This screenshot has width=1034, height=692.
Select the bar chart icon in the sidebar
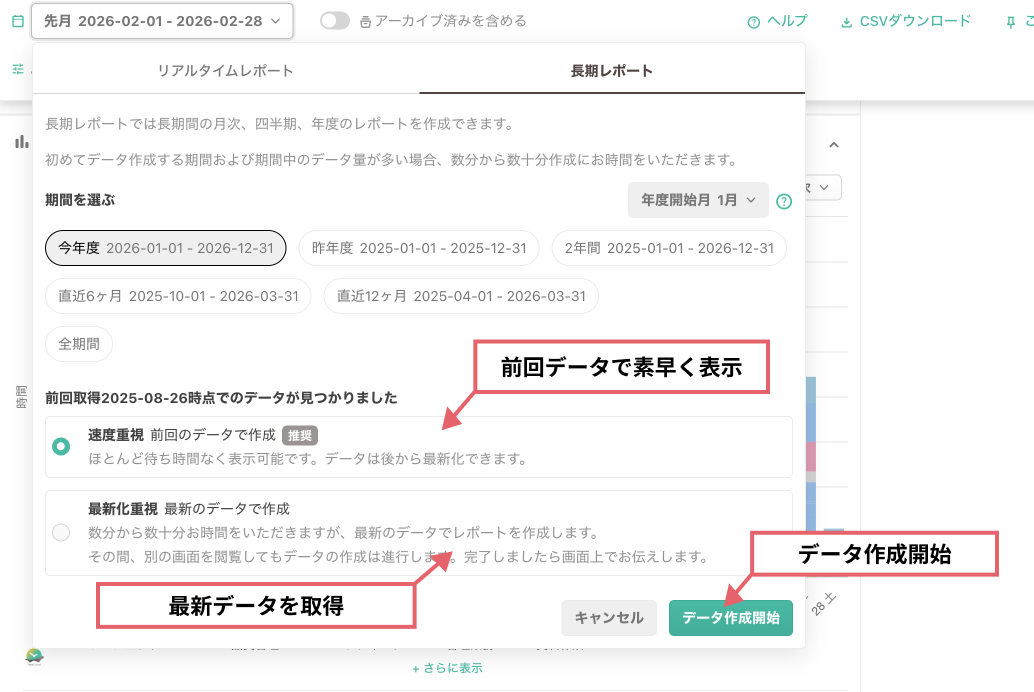pyautogui.click(x=21, y=141)
